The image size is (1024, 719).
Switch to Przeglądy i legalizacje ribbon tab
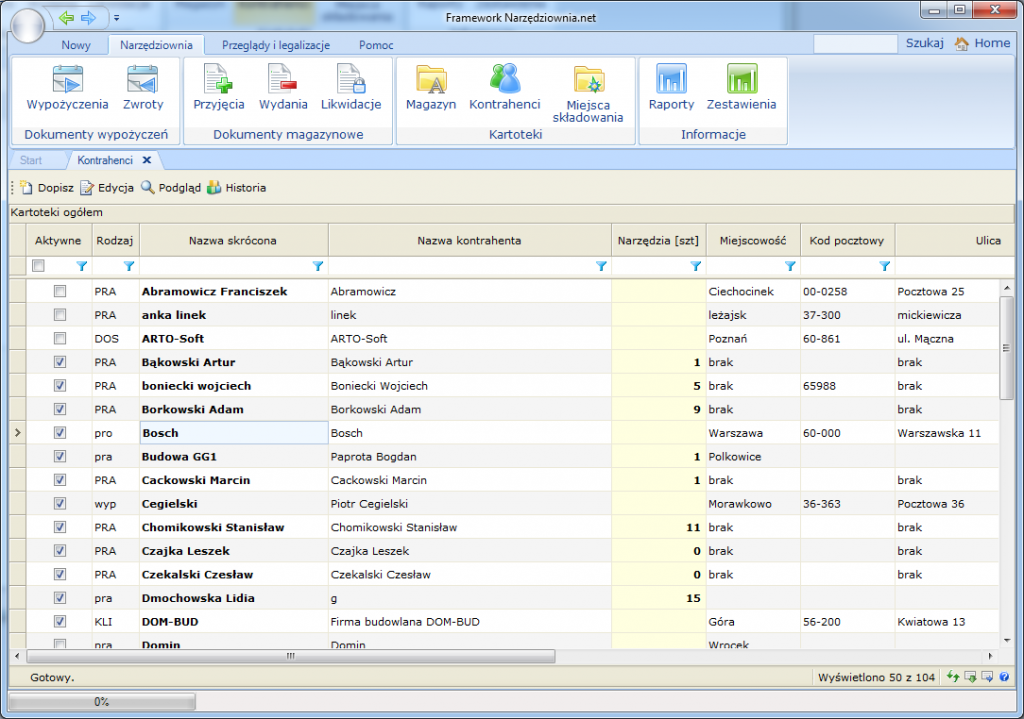coord(275,45)
